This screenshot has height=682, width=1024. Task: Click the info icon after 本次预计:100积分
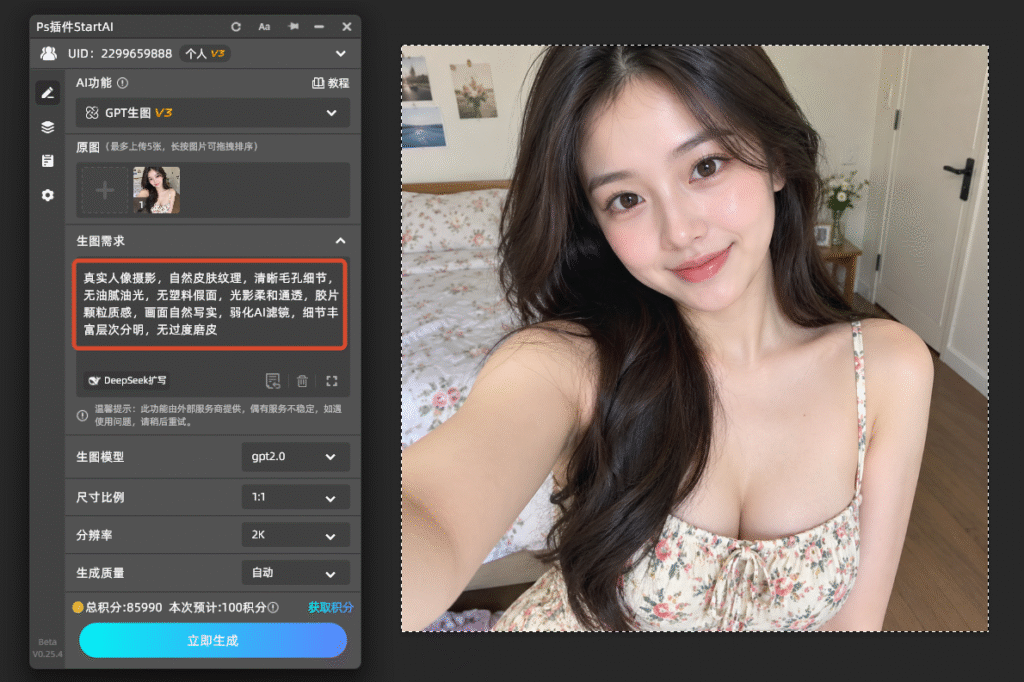(x=273, y=608)
